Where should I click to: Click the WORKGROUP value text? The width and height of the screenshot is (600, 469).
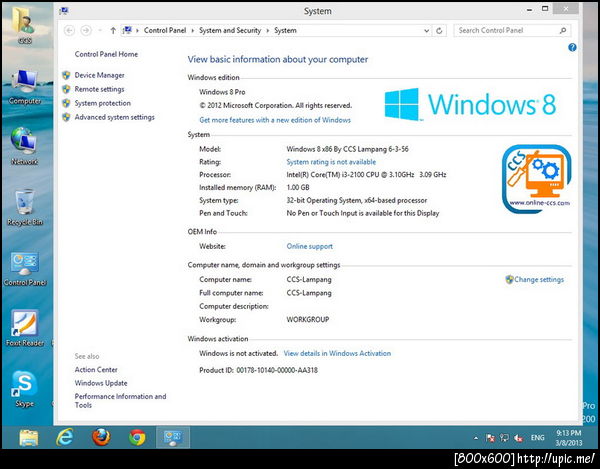pos(308,319)
